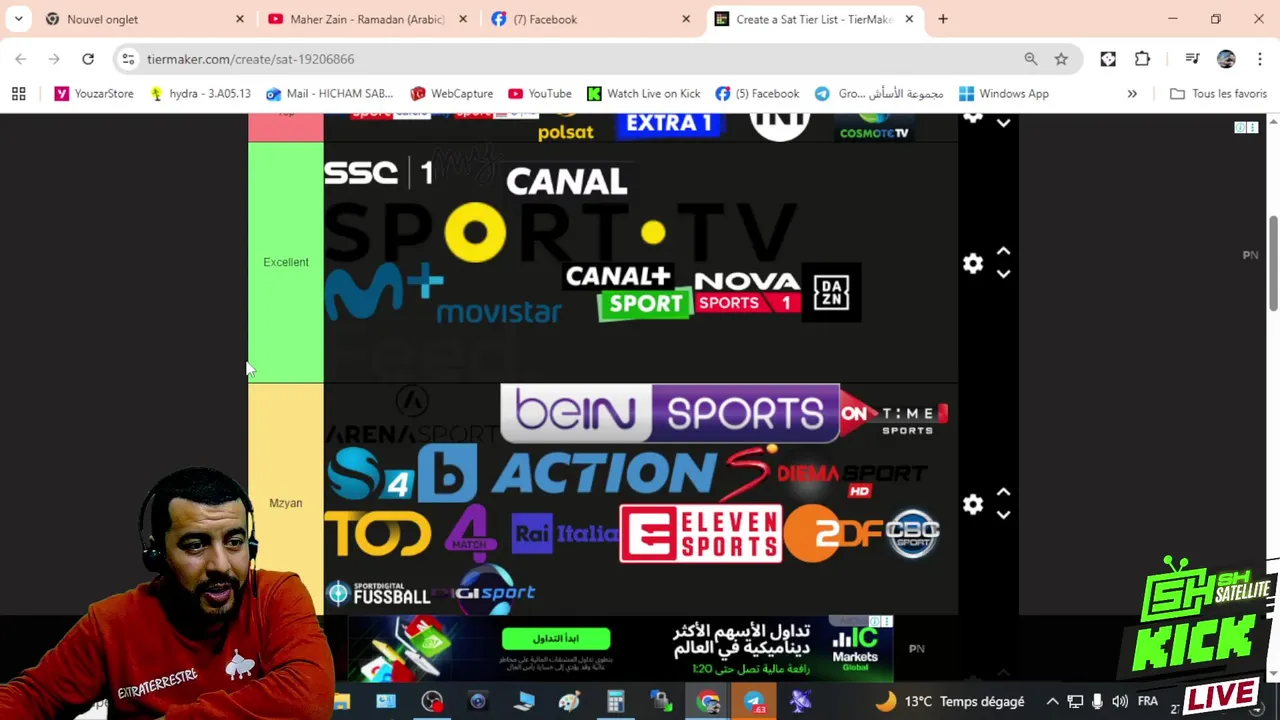Open settings gear for Excellent tier
1280x720 pixels.
pyautogui.click(x=972, y=264)
